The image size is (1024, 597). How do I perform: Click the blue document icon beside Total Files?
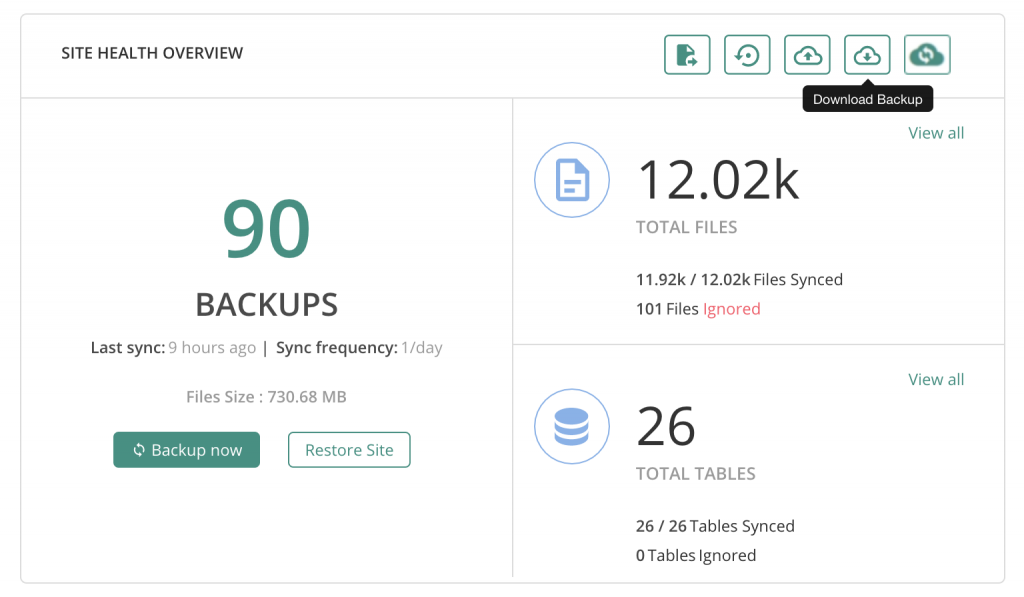click(x=572, y=180)
